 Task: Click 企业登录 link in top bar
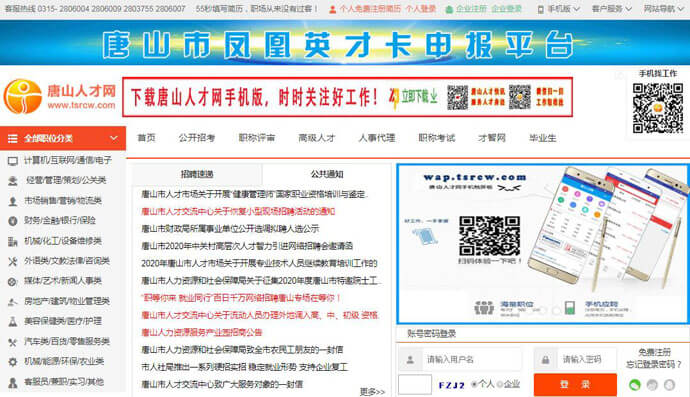[x=506, y=9]
